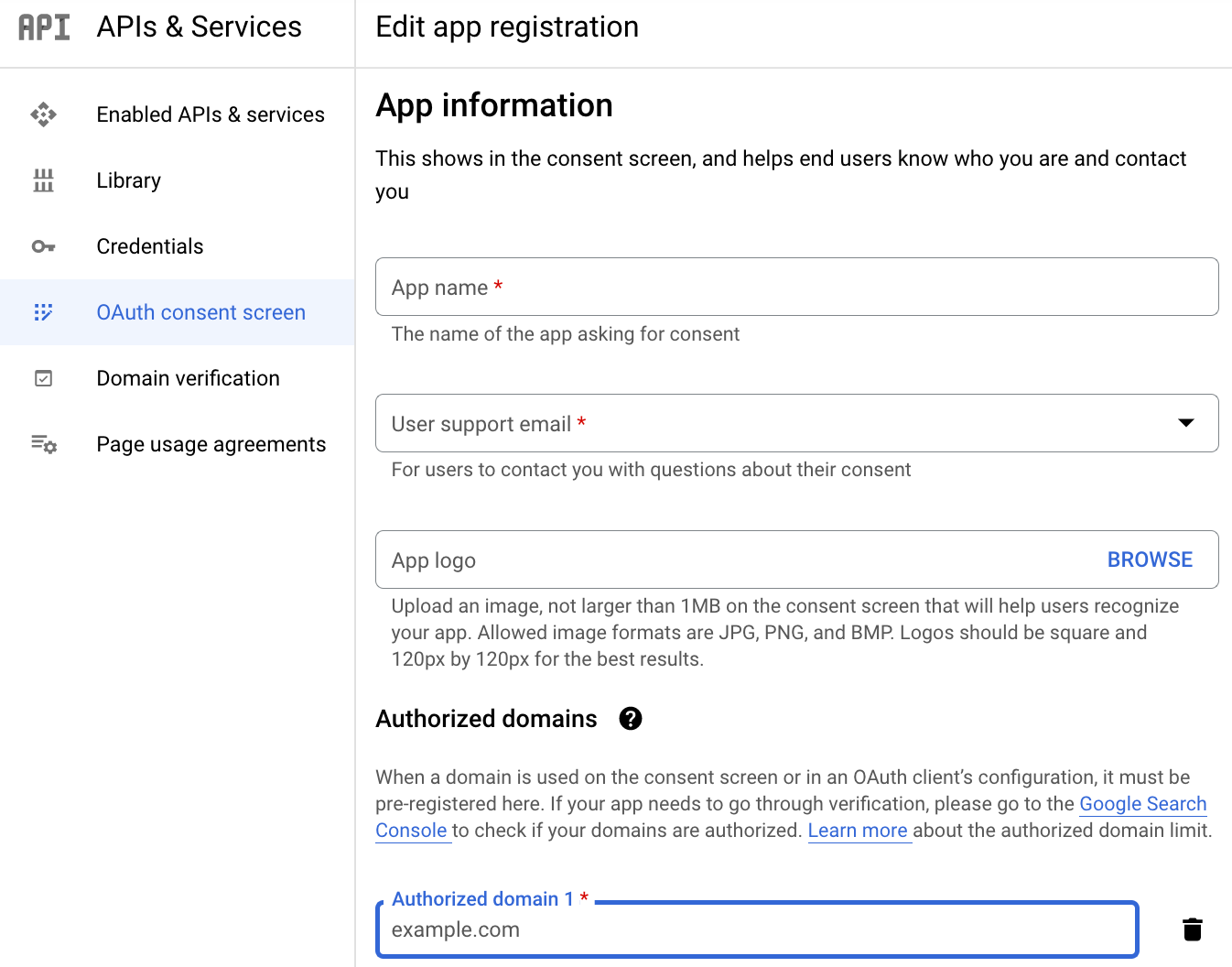Click the Authorized domain 1 input field

(757, 929)
